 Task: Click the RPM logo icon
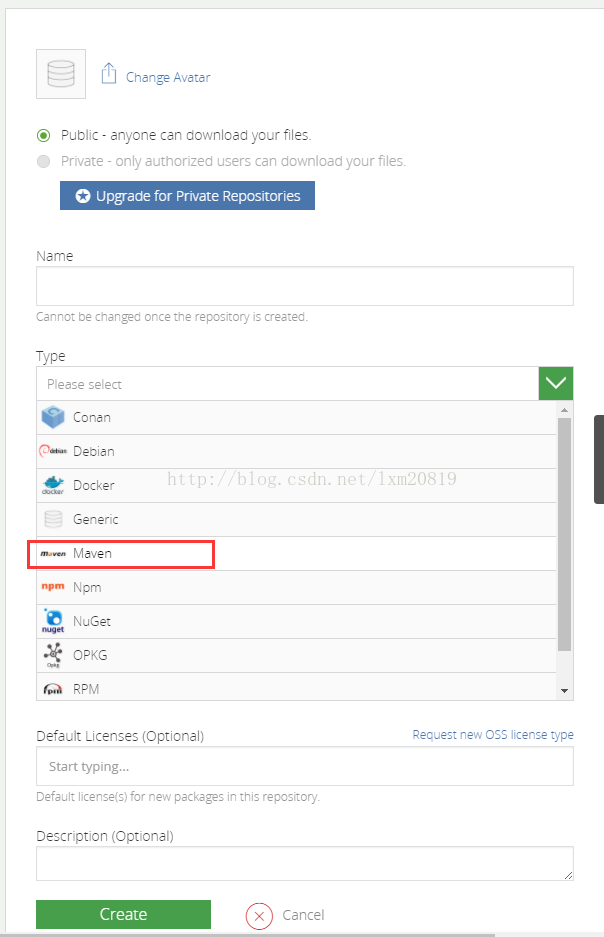point(53,689)
